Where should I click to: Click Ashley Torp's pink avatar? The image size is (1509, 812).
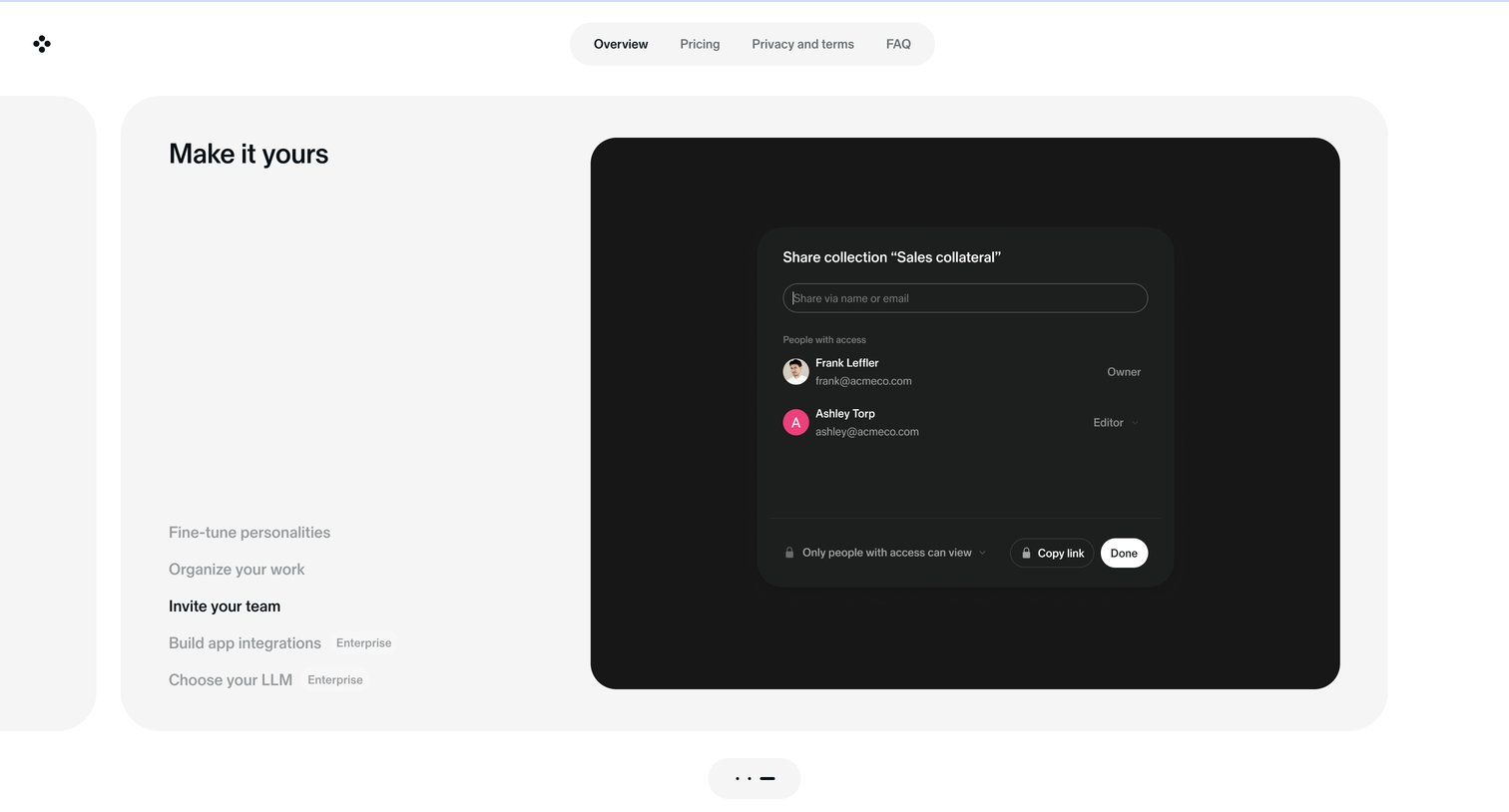pyautogui.click(x=795, y=423)
